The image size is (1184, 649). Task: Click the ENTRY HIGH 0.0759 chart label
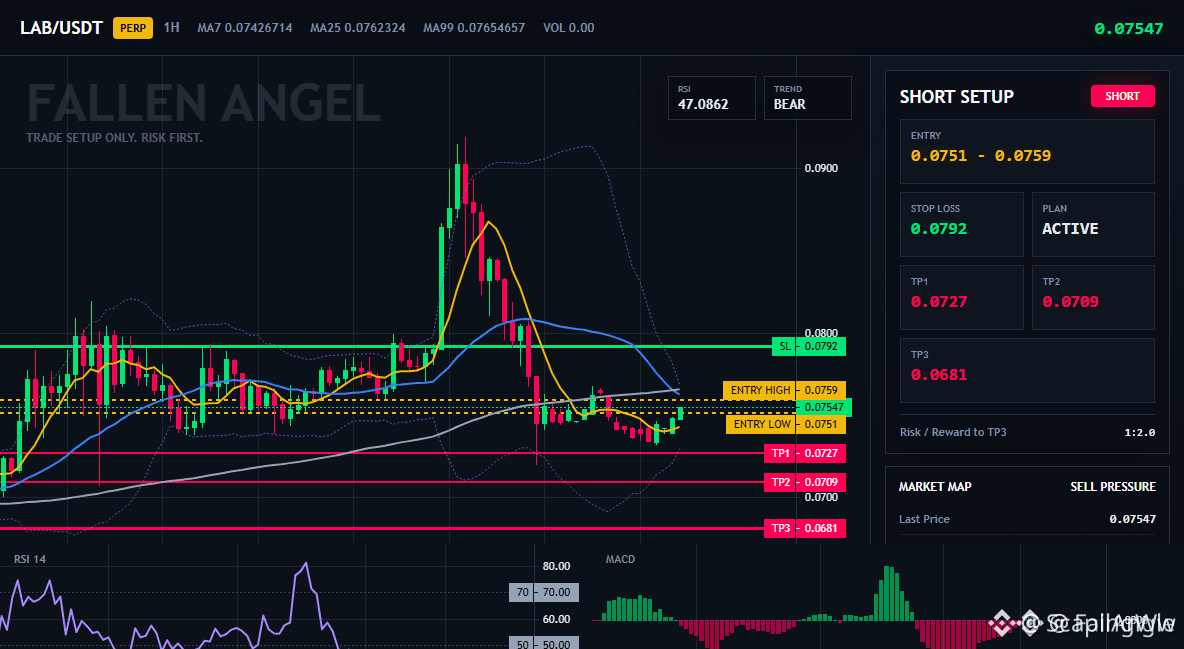pos(784,391)
